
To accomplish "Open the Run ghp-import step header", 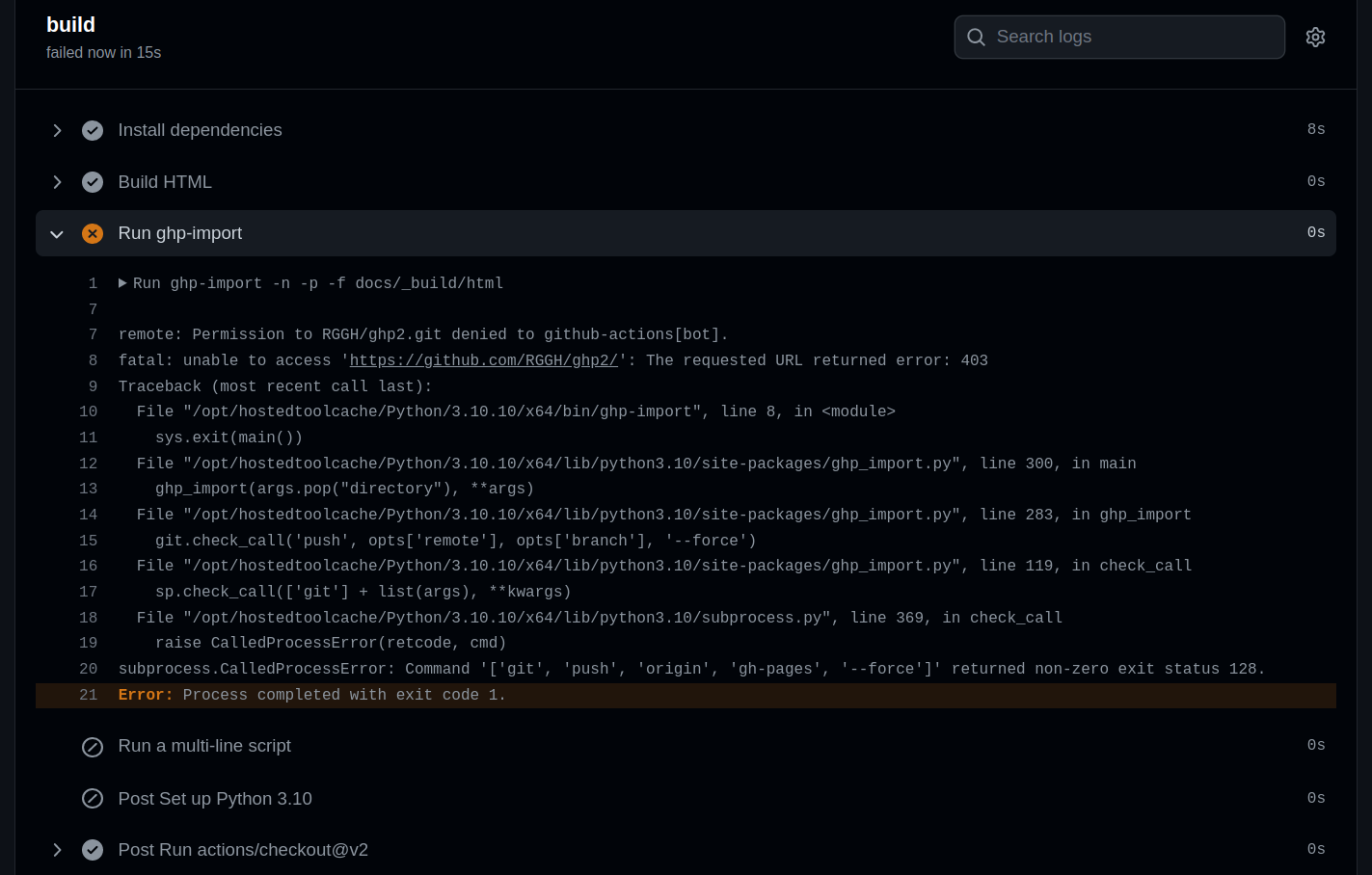I will click(x=180, y=233).
